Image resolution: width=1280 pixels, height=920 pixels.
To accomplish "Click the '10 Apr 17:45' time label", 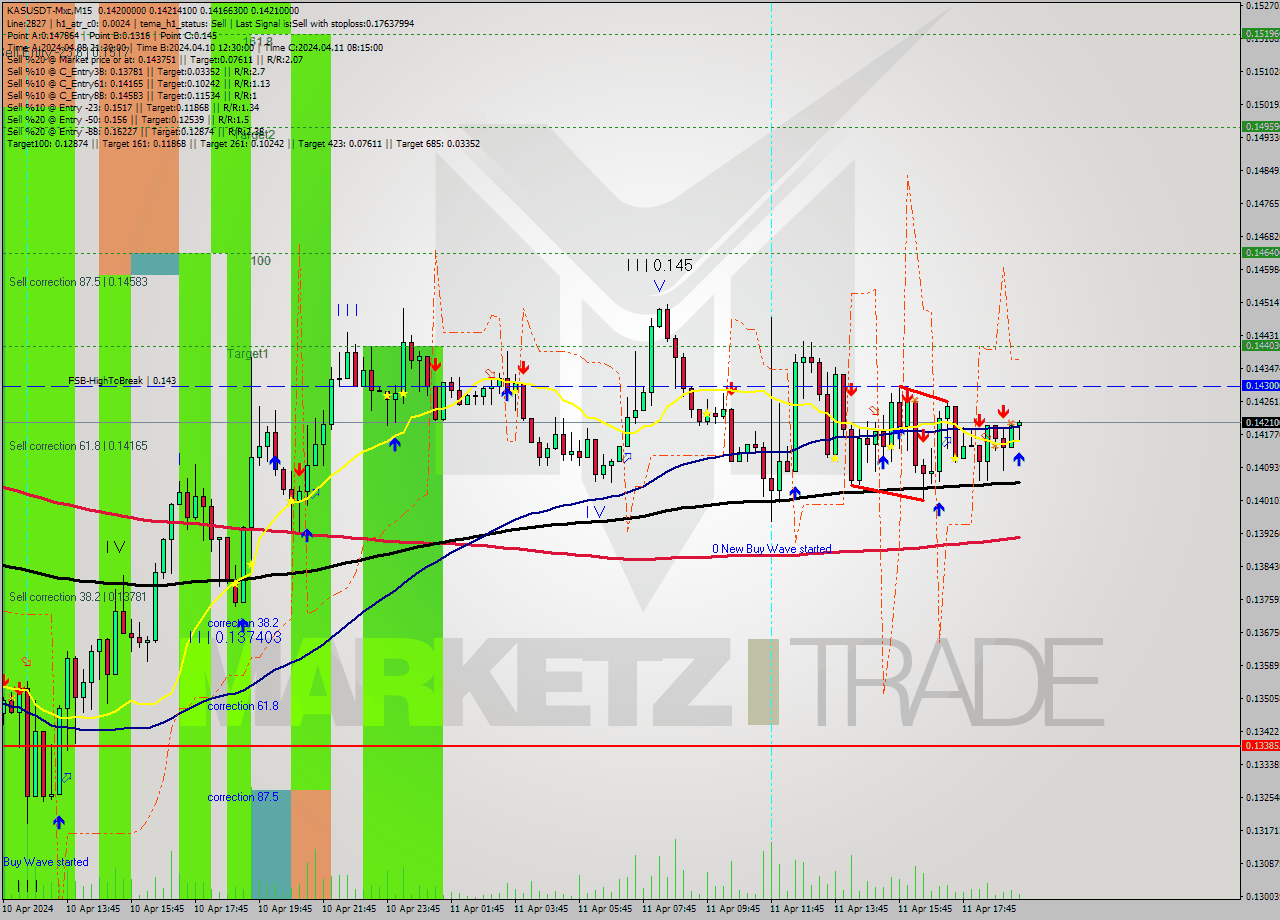I will click(x=221, y=909).
